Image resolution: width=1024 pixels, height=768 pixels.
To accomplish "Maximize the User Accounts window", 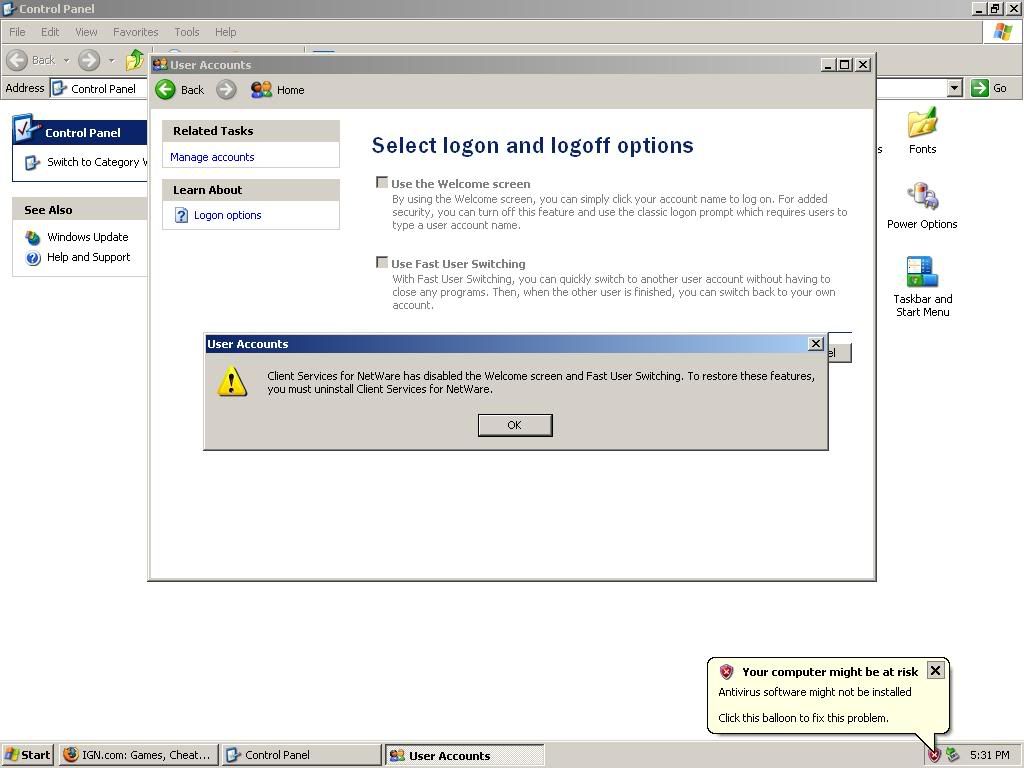I will [x=844, y=65].
